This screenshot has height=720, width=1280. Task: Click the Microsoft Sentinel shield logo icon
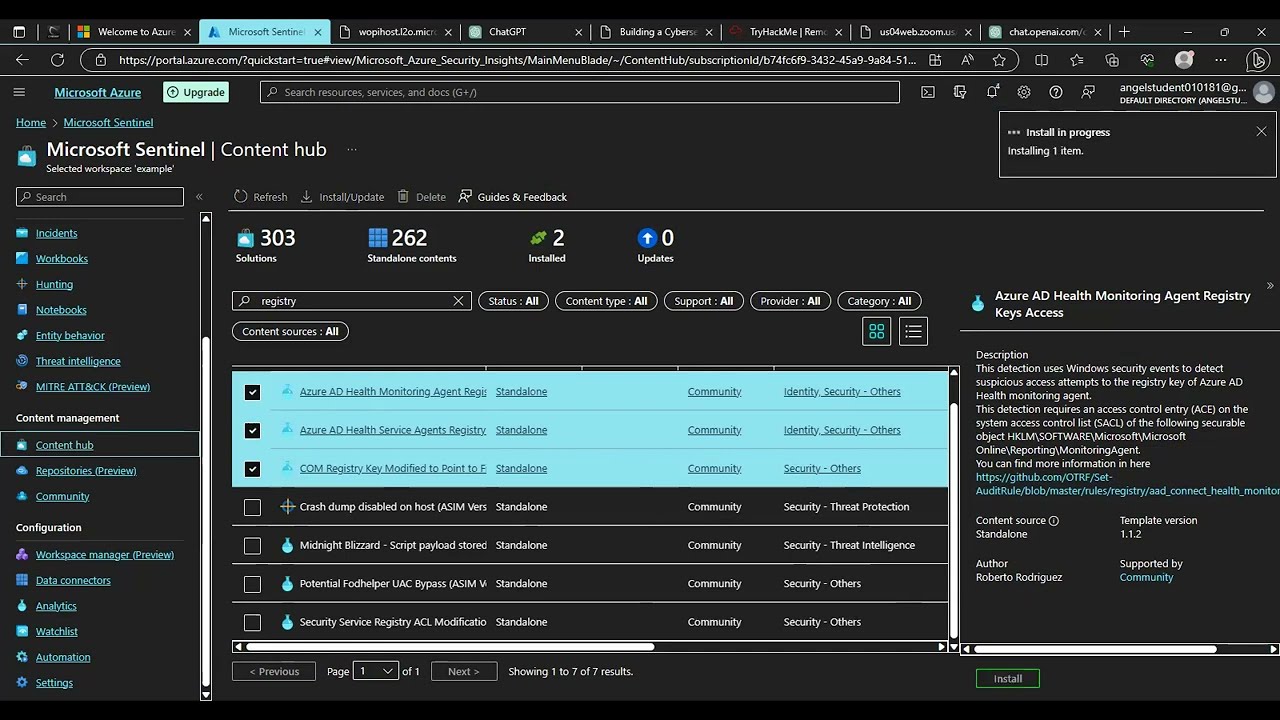tap(27, 156)
